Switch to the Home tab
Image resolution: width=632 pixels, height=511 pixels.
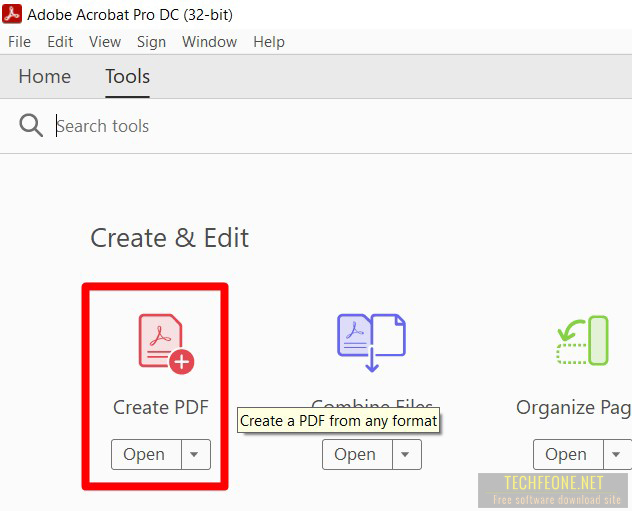coord(45,77)
